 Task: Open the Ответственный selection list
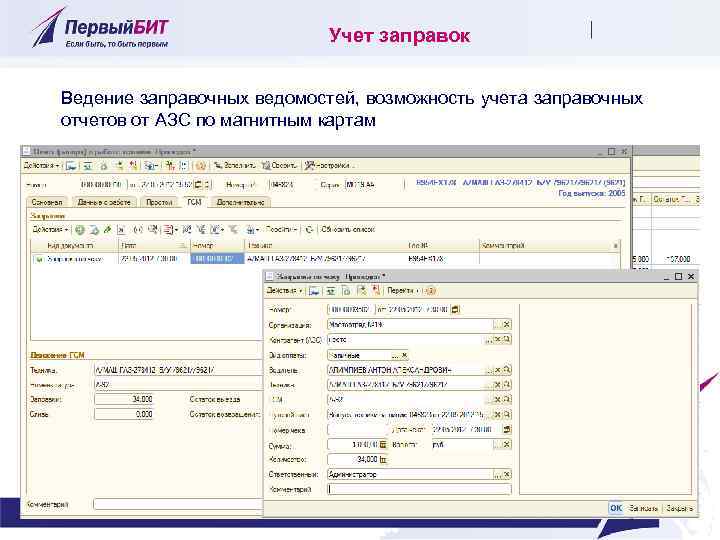[497, 474]
